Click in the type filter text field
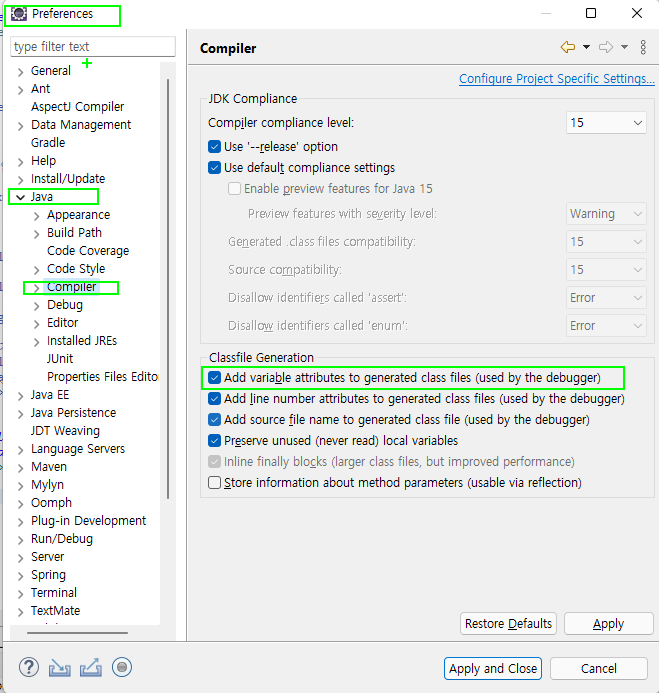 point(93,46)
